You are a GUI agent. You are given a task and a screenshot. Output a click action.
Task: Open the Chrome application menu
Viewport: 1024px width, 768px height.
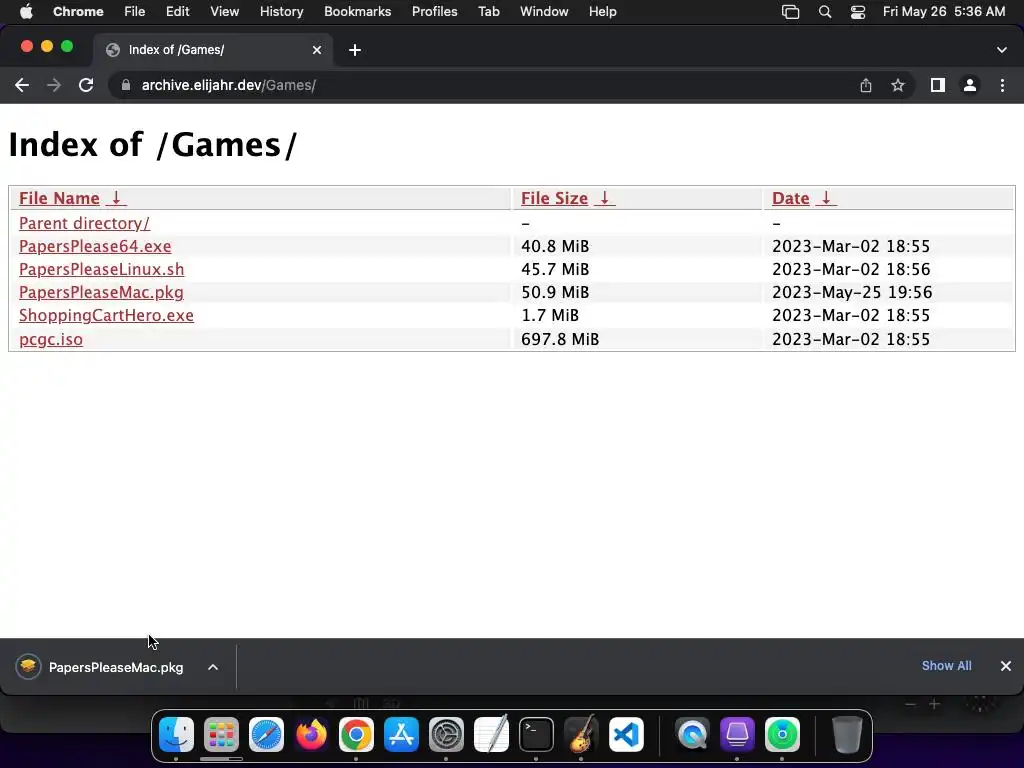pos(78,12)
